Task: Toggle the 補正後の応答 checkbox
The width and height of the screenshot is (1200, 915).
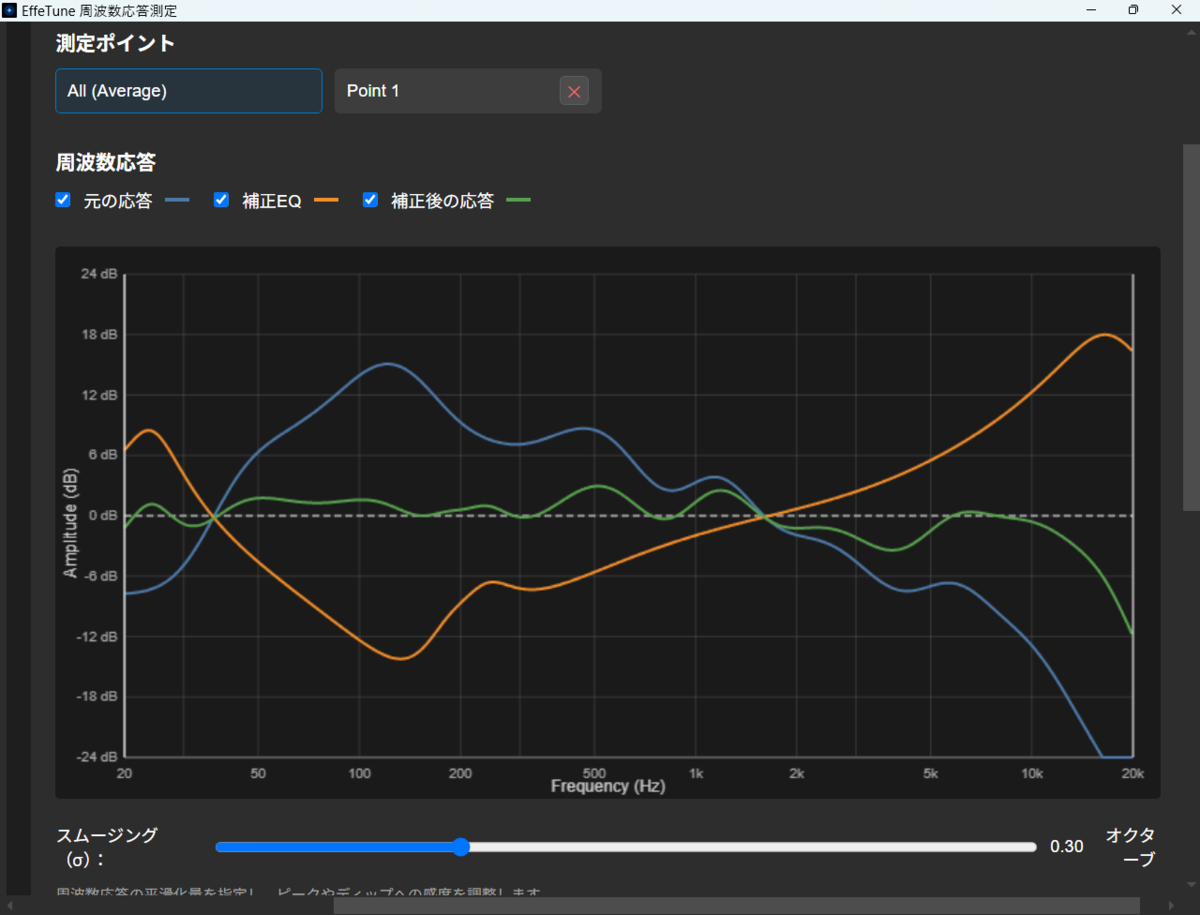Action: click(371, 200)
